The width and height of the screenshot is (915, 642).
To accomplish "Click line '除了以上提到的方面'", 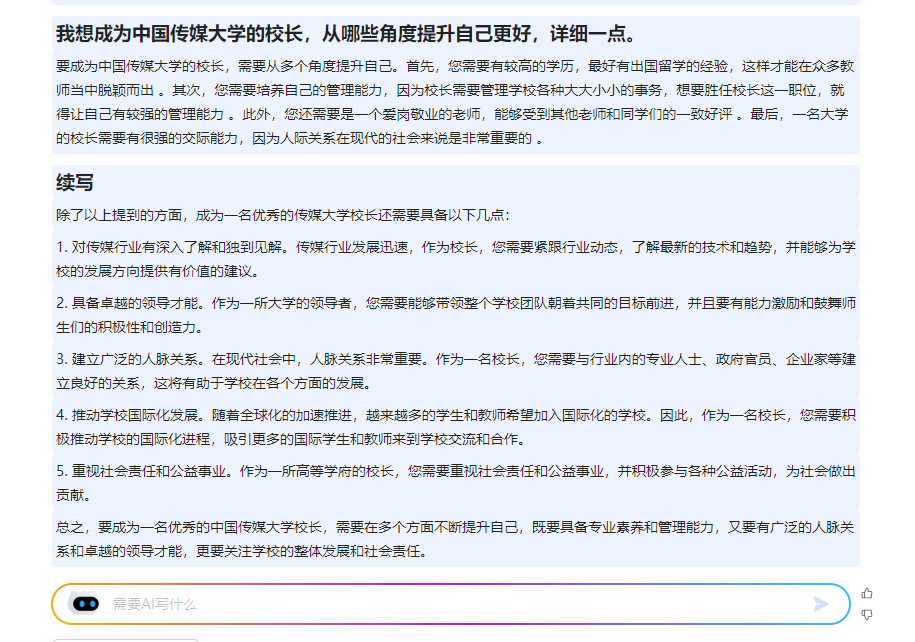I will (x=283, y=215).
